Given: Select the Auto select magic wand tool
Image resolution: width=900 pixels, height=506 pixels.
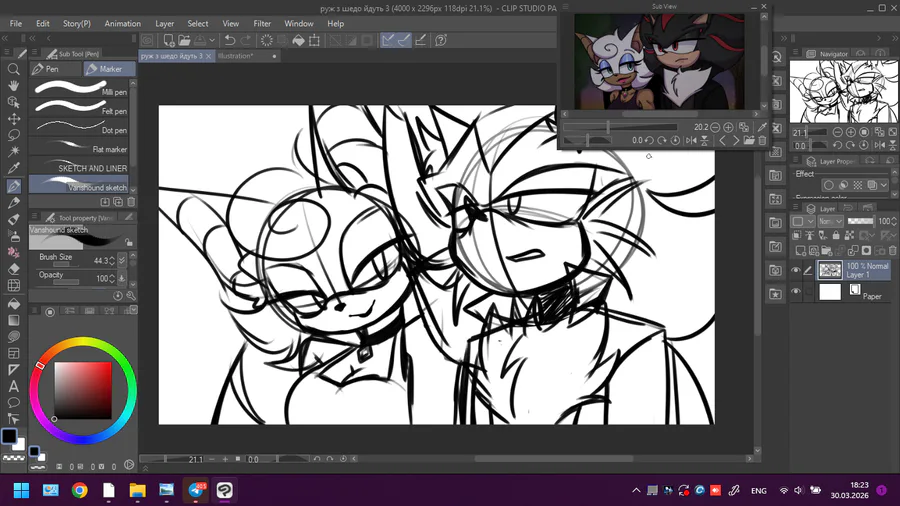Looking at the screenshot, I should (14, 151).
